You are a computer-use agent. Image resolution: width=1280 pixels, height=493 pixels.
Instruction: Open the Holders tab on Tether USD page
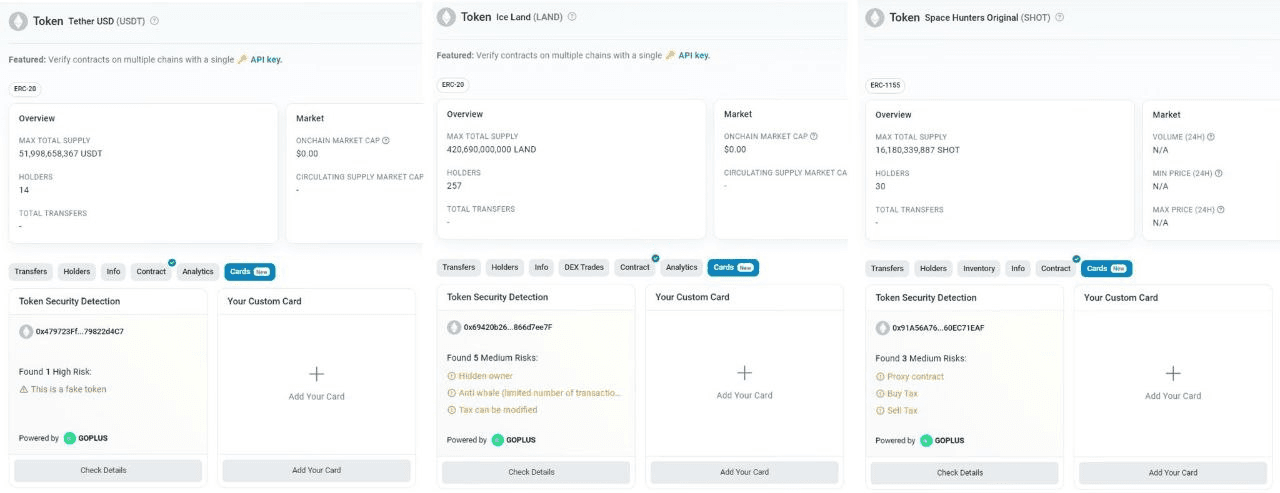[77, 271]
